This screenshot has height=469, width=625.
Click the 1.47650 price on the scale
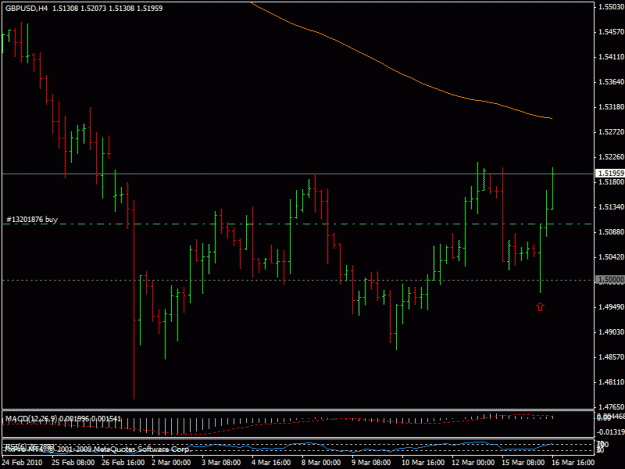click(x=611, y=407)
